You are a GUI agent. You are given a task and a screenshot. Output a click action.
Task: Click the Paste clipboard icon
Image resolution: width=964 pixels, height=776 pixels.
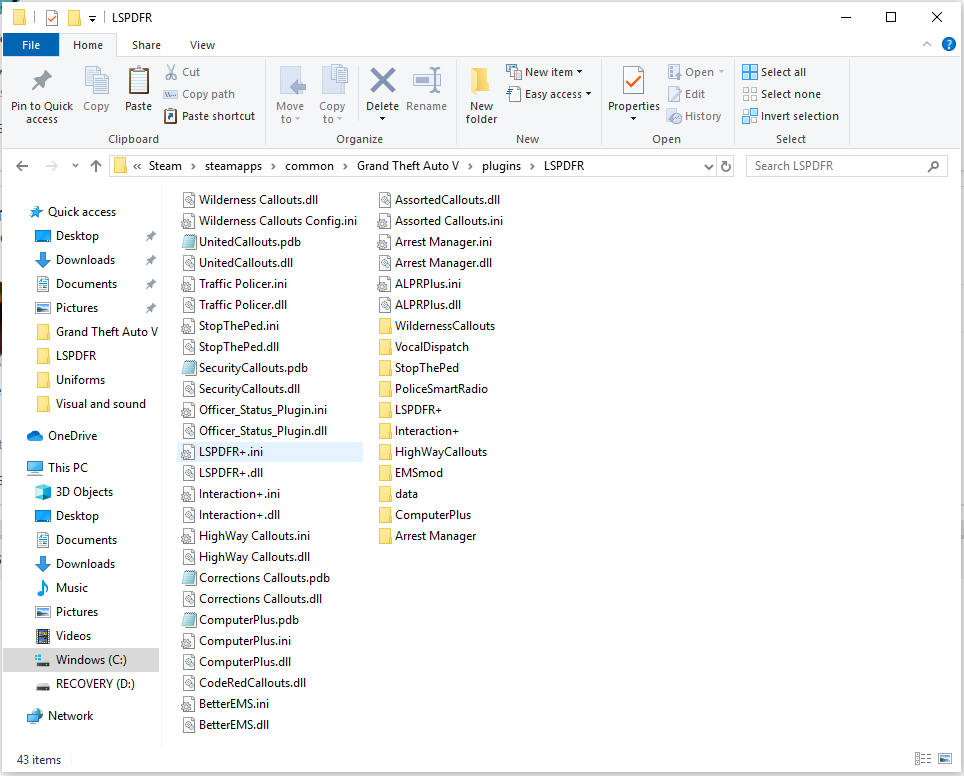(x=138, y=81)
